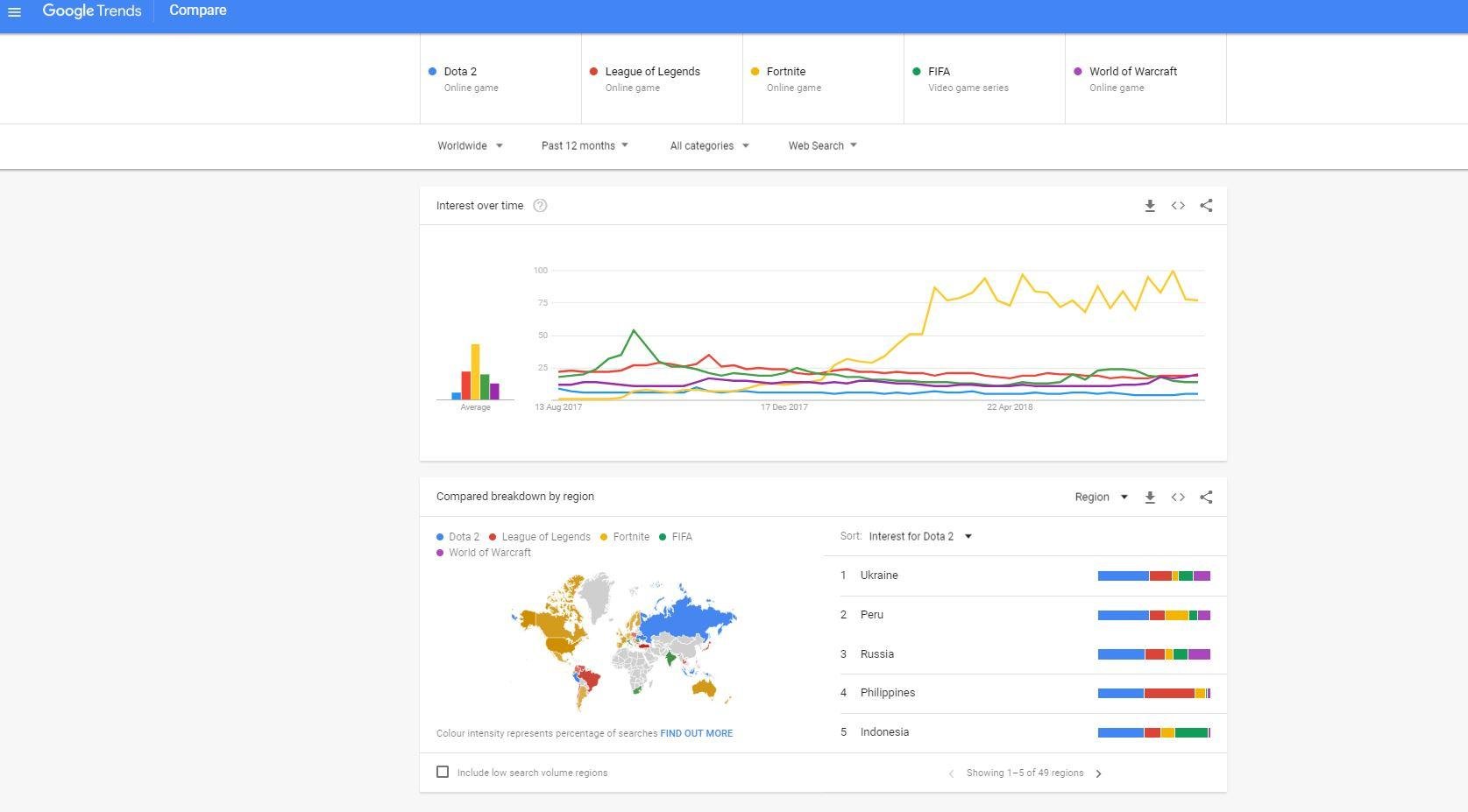Expand the Past 12 months time filter

[x=585, y=146]
